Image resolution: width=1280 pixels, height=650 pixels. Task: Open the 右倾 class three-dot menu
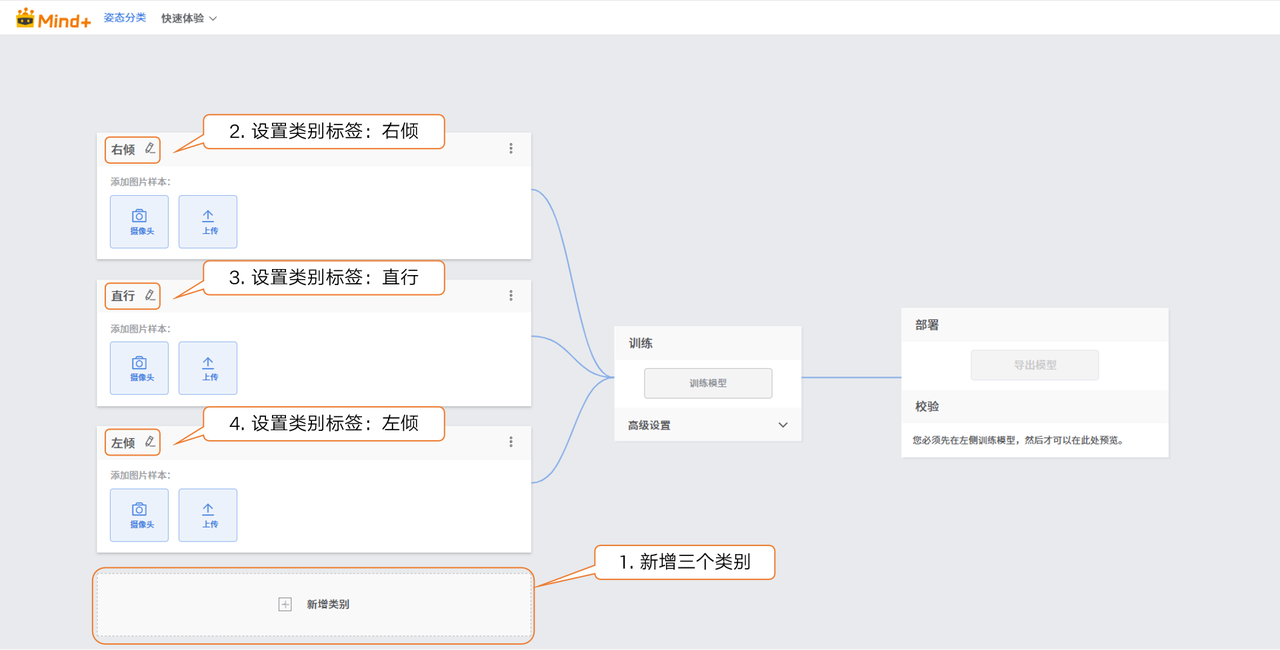(511, 149)
